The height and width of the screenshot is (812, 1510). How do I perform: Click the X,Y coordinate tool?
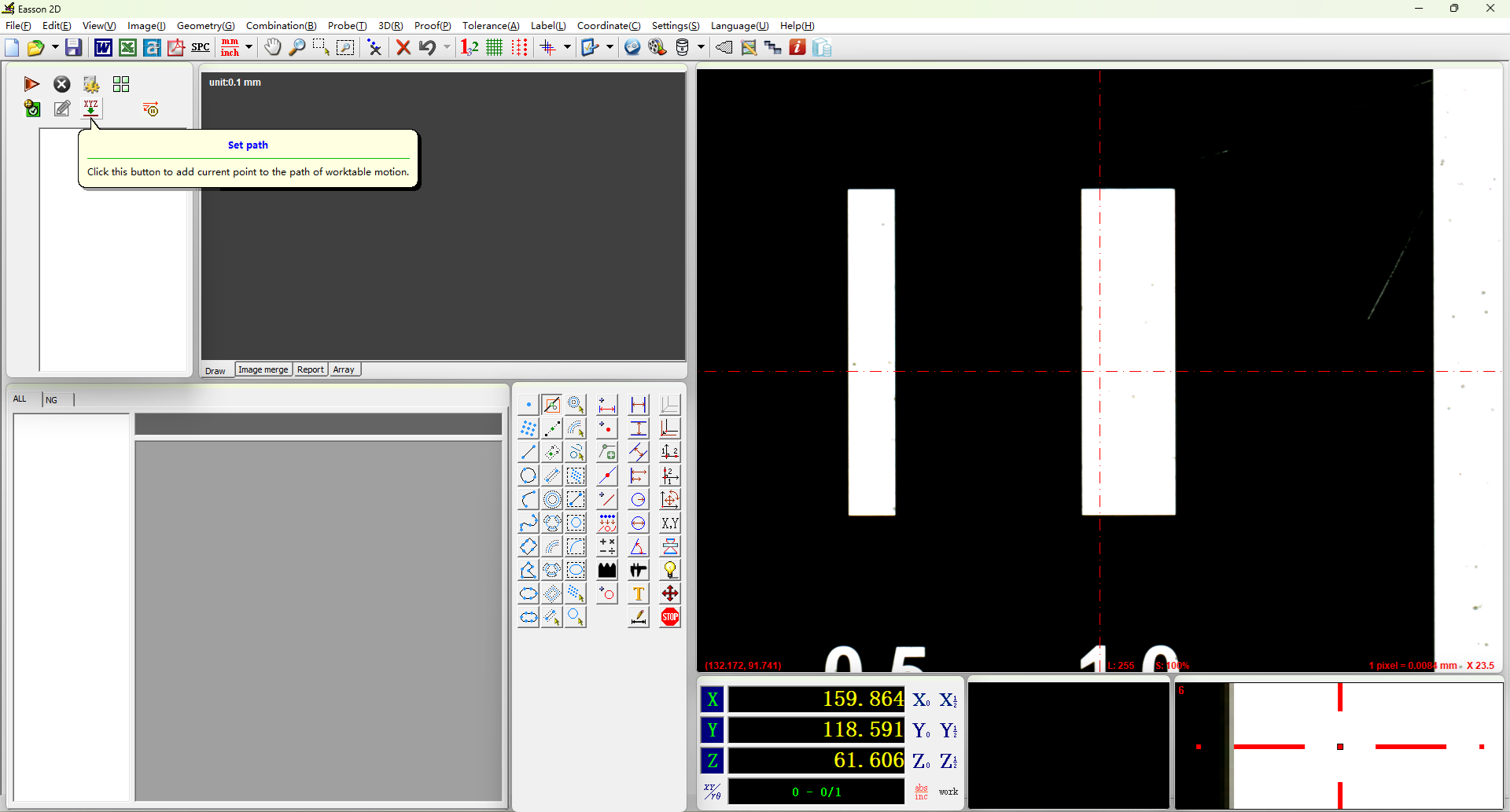pyautogui.click(x=670, y=523)
